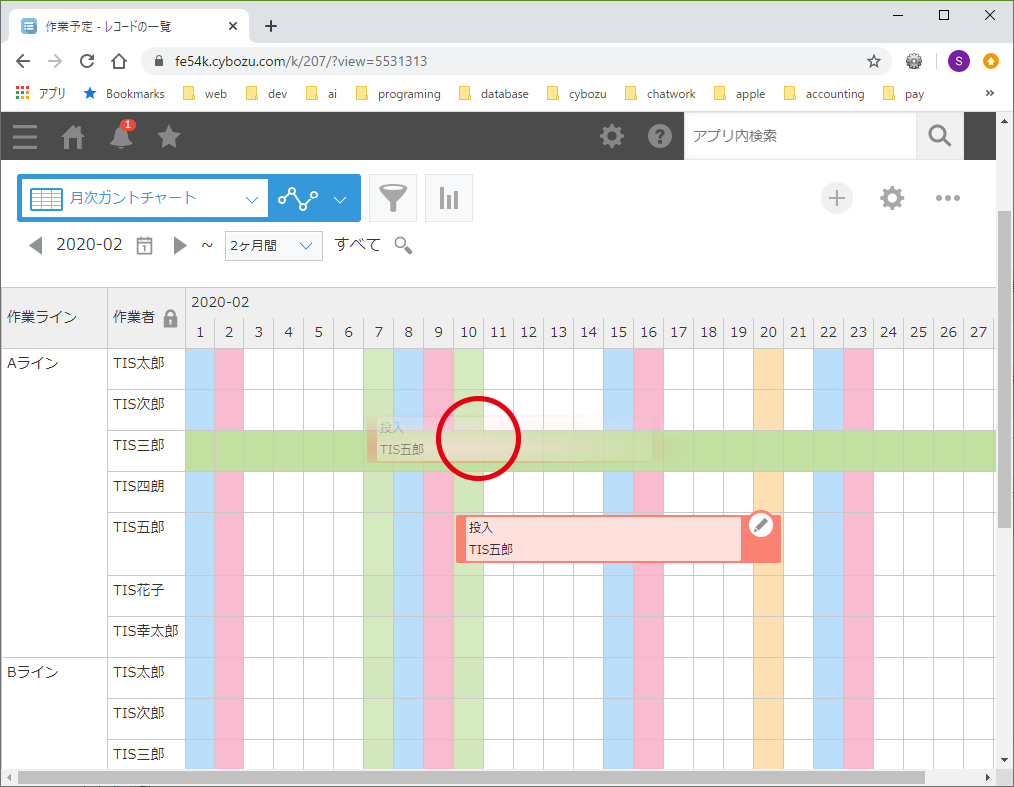Viewport: 1014px width, 787px height.
Task: Open app settings gear beside plus
Action: pos(892,198)
